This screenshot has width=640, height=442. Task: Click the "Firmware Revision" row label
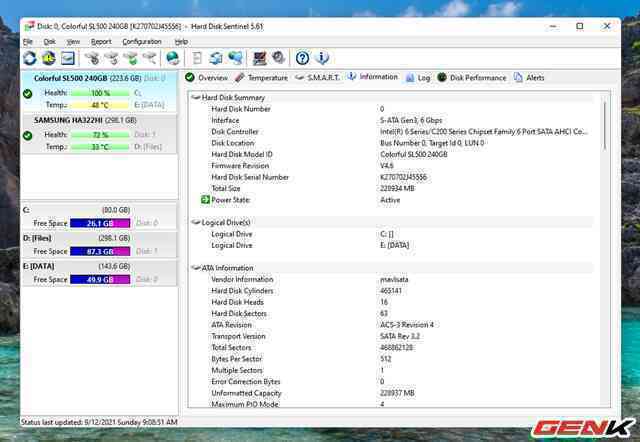click(x=240, y=166)
